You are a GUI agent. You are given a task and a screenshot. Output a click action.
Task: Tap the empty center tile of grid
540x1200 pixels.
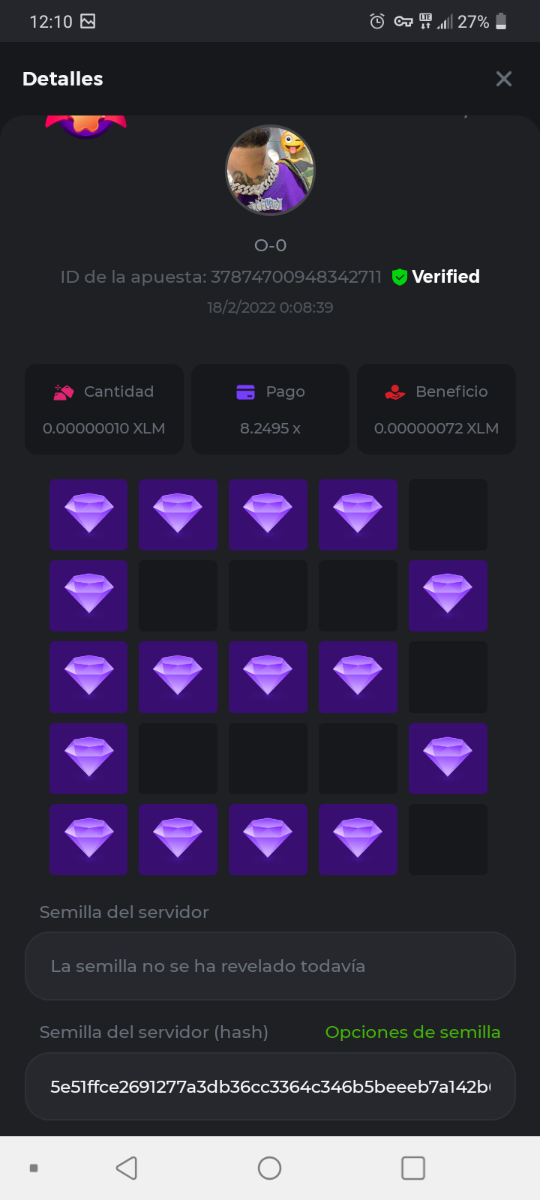[x=268, y=677]
